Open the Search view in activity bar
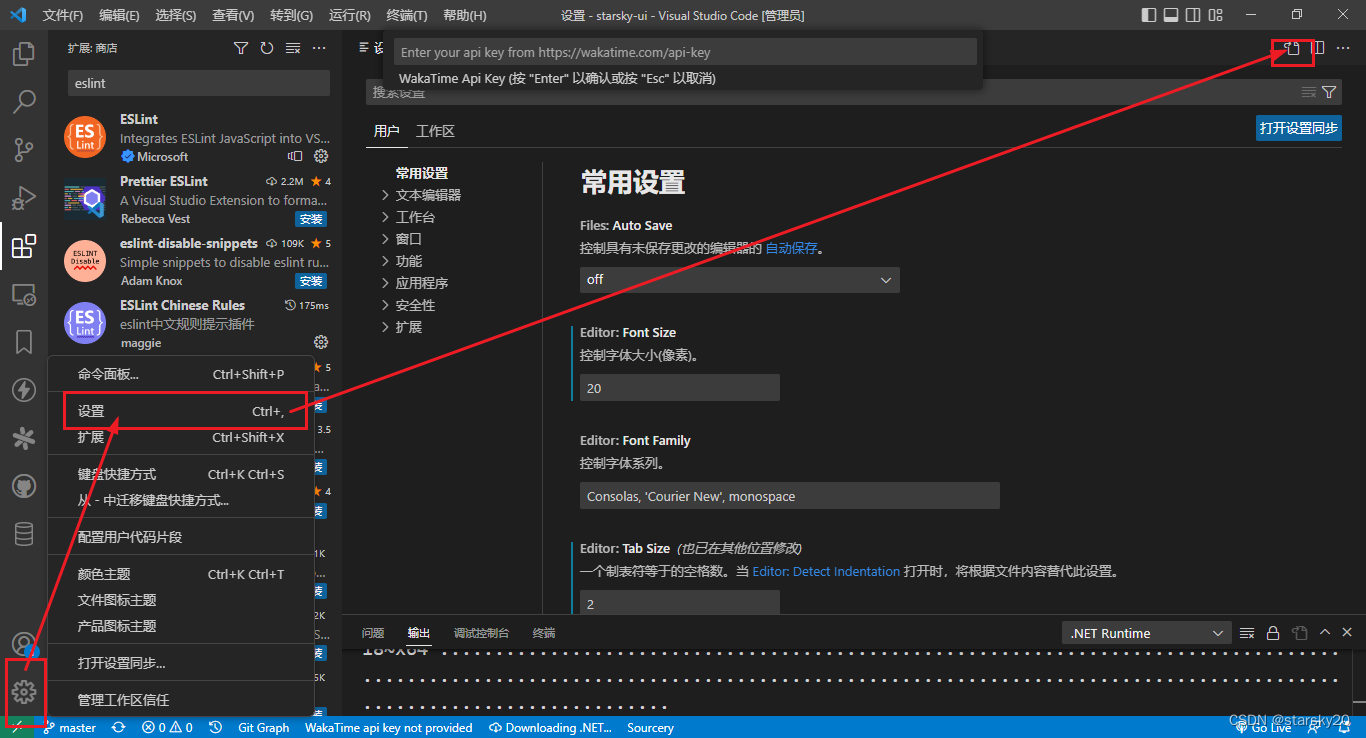 tap(24, 101)
